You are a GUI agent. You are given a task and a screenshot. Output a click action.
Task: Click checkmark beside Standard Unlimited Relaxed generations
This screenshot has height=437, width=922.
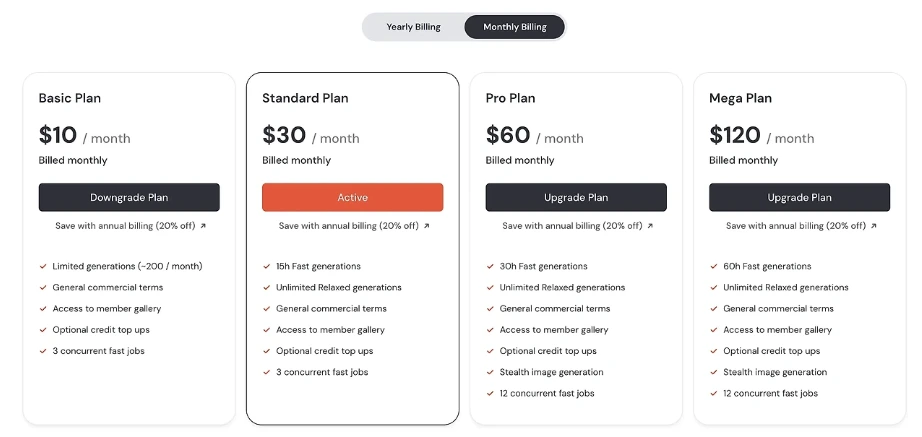(x=266, y=288)
